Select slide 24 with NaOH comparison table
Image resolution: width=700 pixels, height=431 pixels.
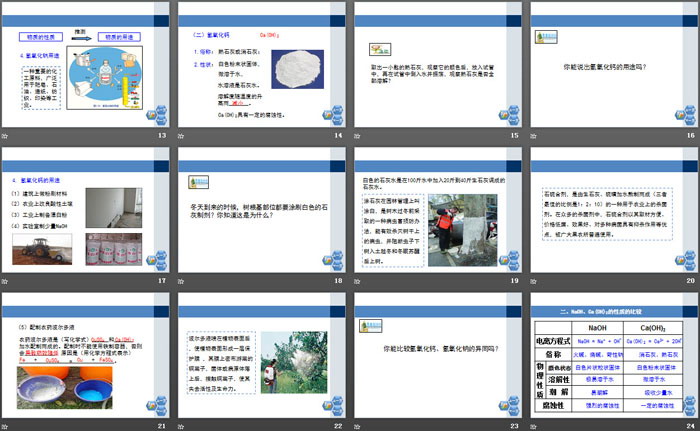612,353
